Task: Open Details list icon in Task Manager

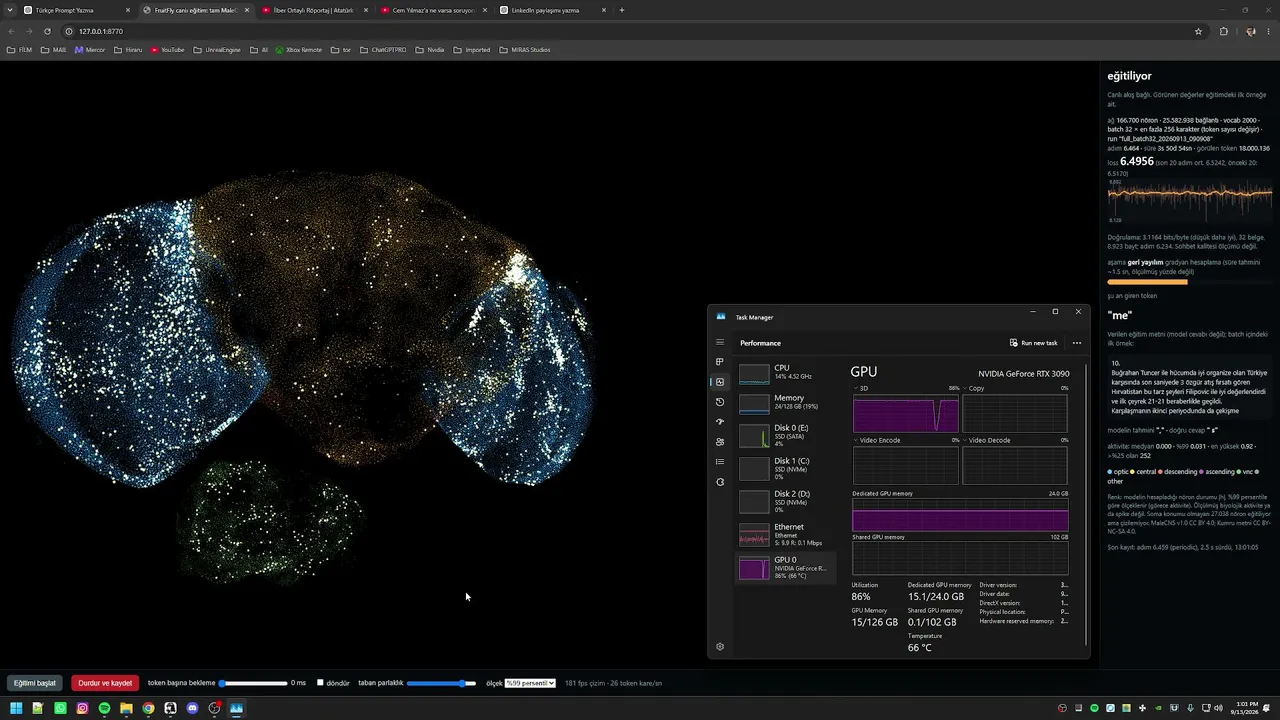Action: click(x=720, y=462)
